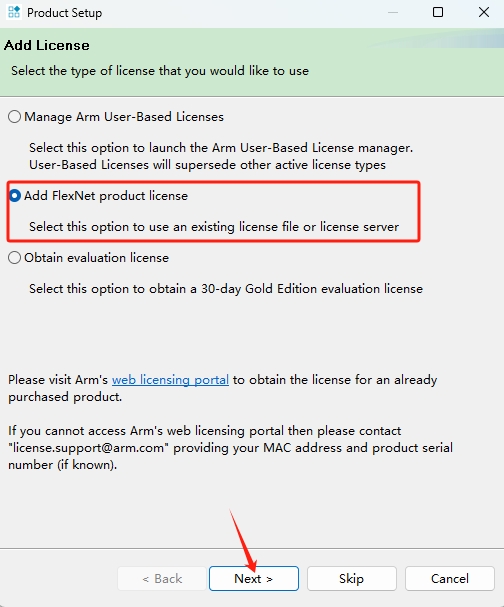
Task: Click the 'Add FlexNet product license' label text
Action: tap(106, 195)
